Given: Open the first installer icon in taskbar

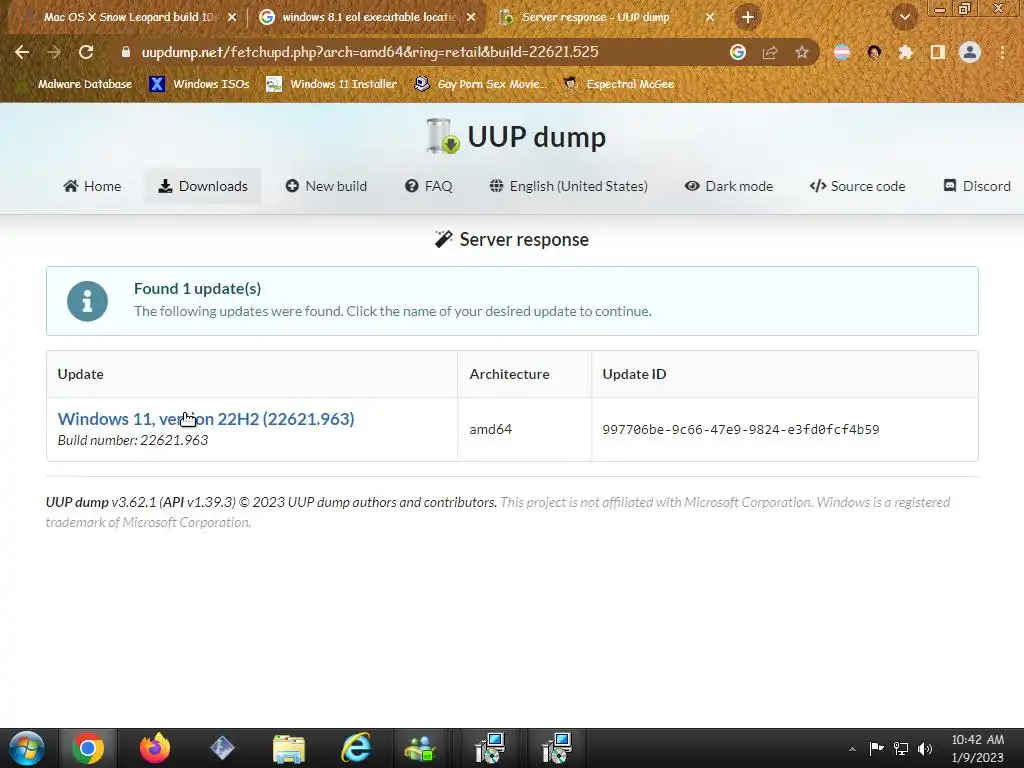Looking at the screenshot, I should 490,748.
